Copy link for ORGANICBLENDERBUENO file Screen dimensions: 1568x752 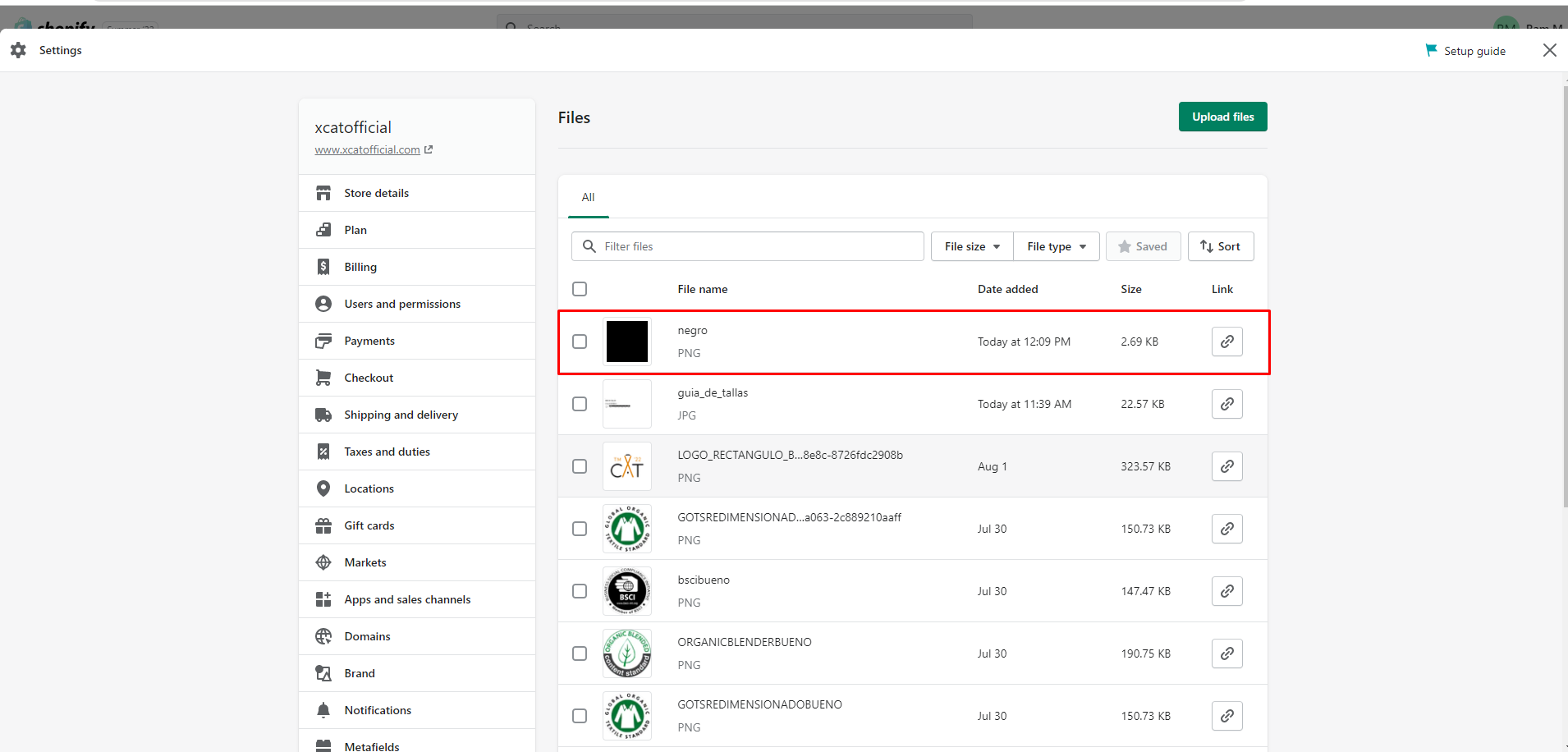click(1226, 653)
